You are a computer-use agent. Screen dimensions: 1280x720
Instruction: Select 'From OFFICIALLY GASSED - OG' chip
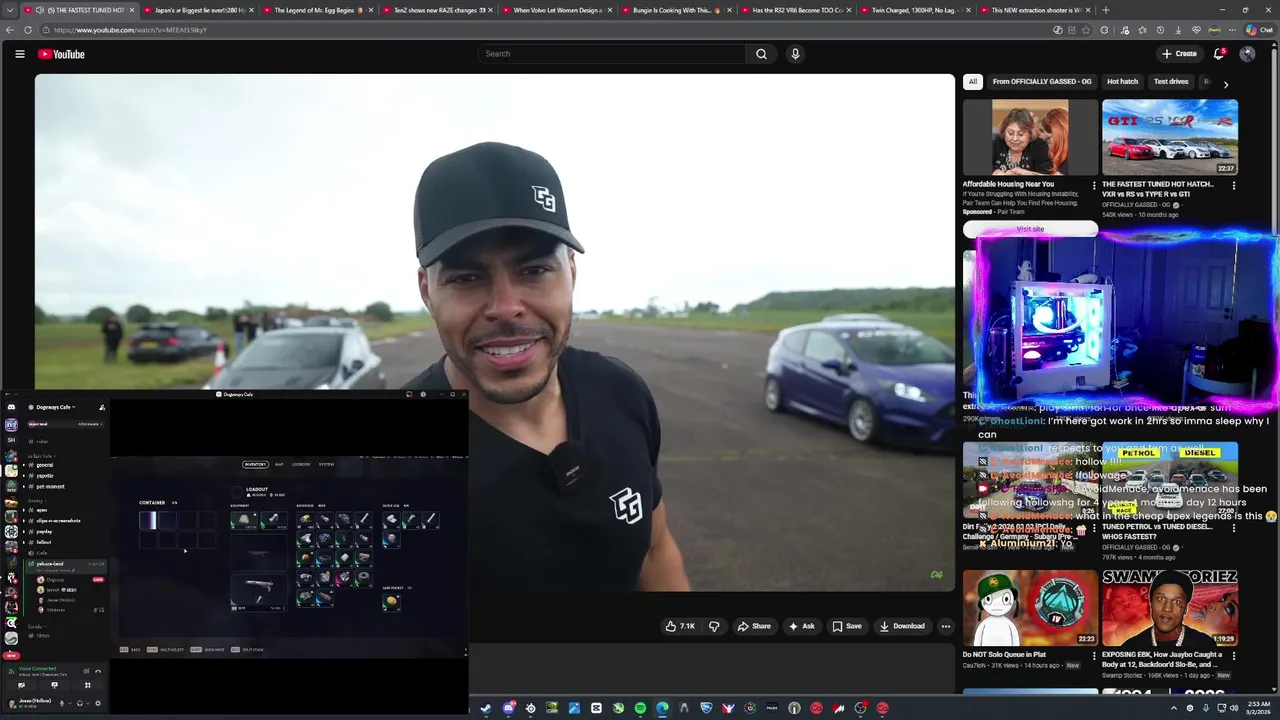click(1042, 82)
